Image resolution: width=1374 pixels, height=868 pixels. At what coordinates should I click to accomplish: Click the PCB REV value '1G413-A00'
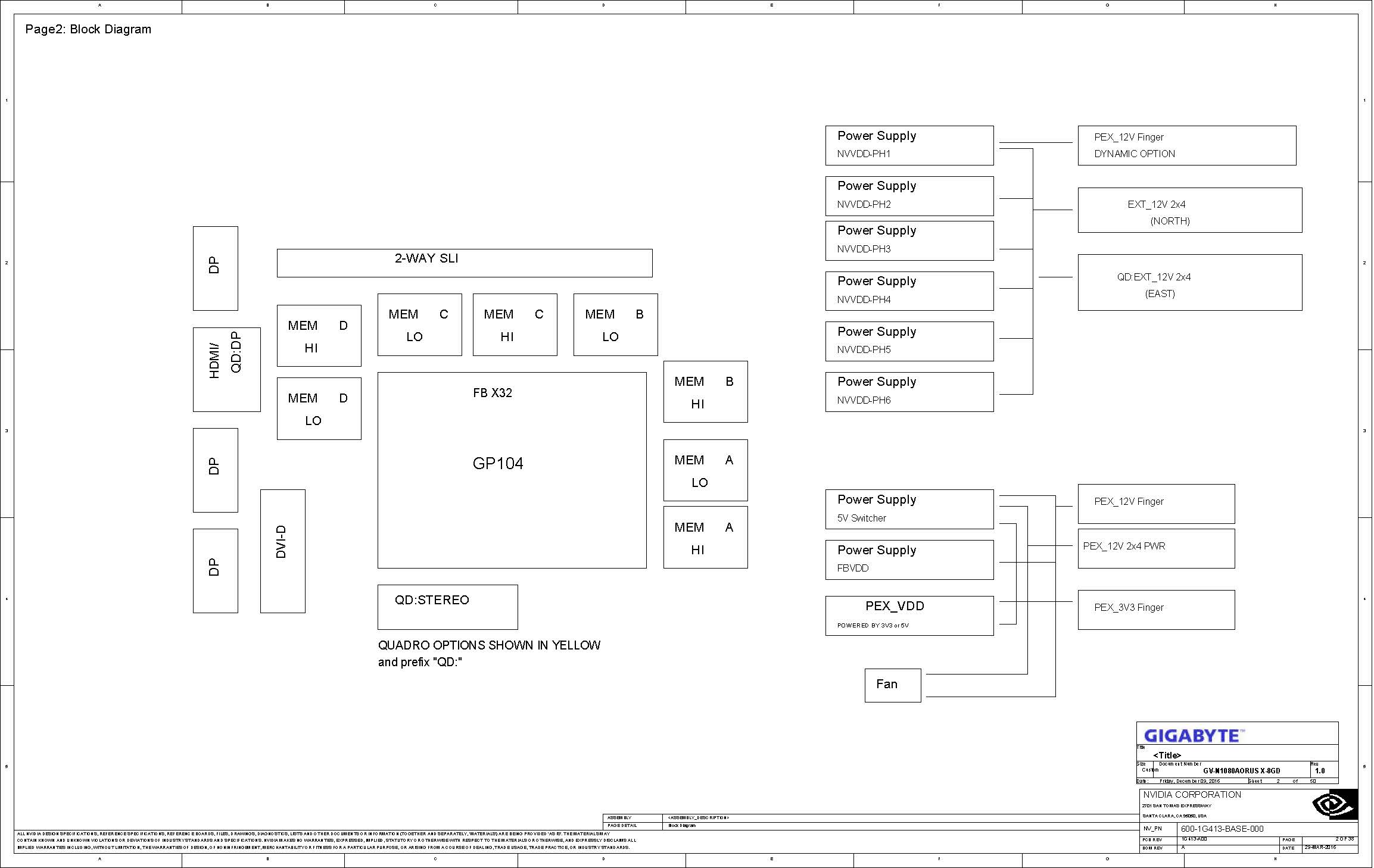1194,839
